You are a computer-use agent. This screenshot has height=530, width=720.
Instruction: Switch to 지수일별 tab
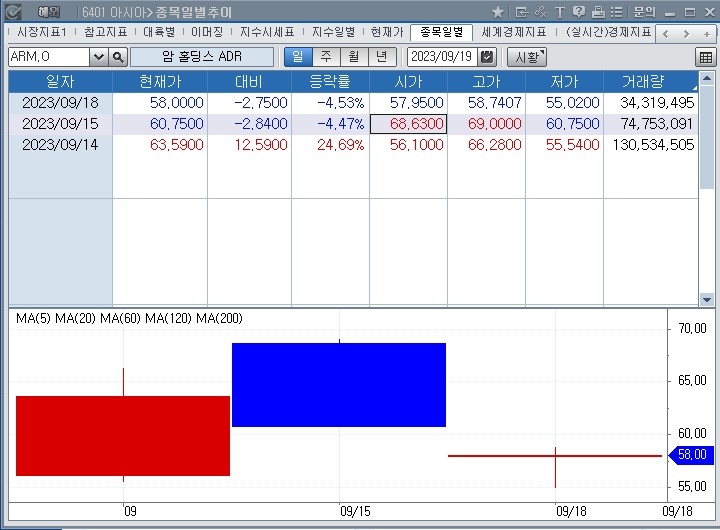(333, 32)
